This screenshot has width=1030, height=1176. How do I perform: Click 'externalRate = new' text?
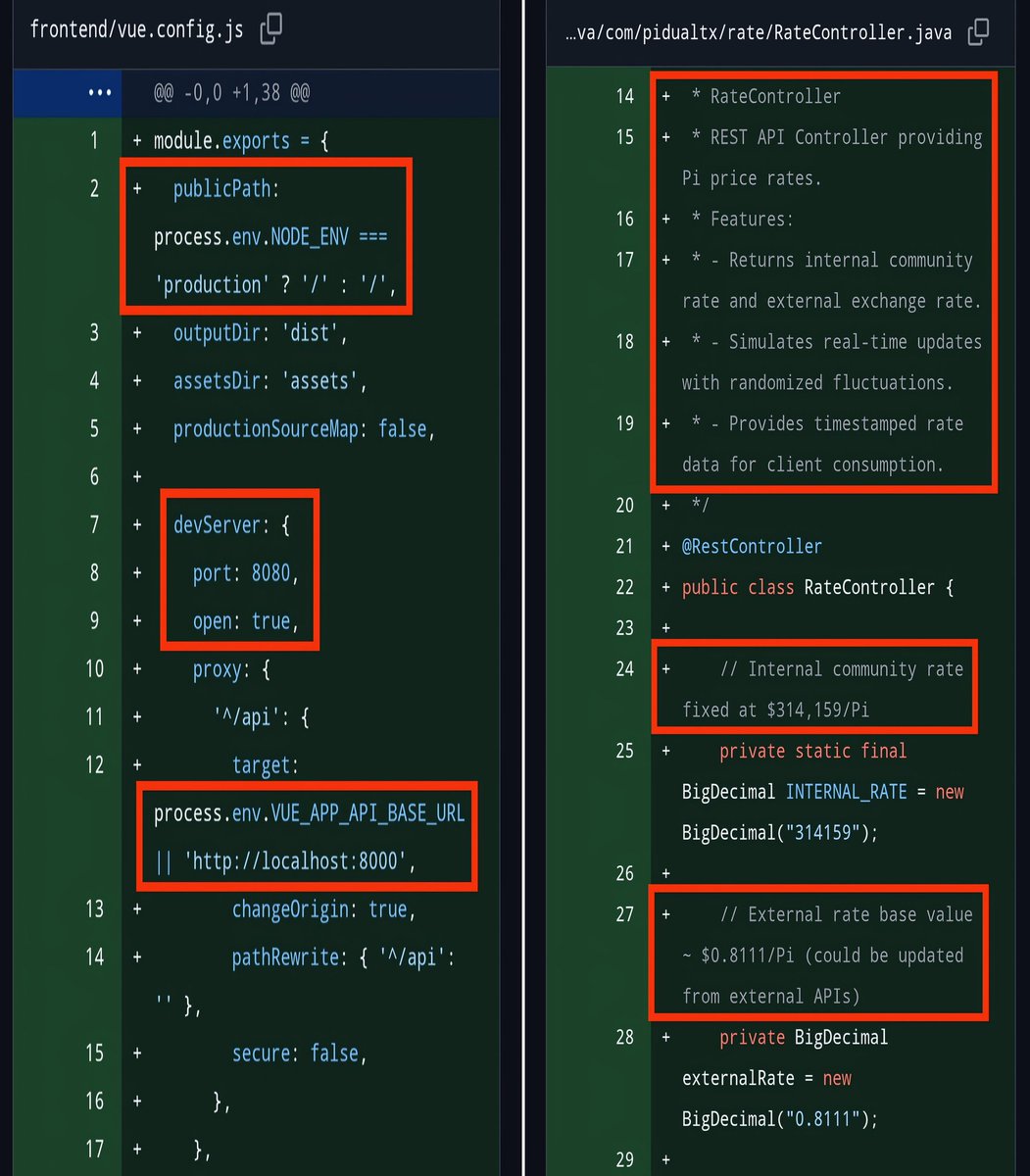pos(766,1078)
